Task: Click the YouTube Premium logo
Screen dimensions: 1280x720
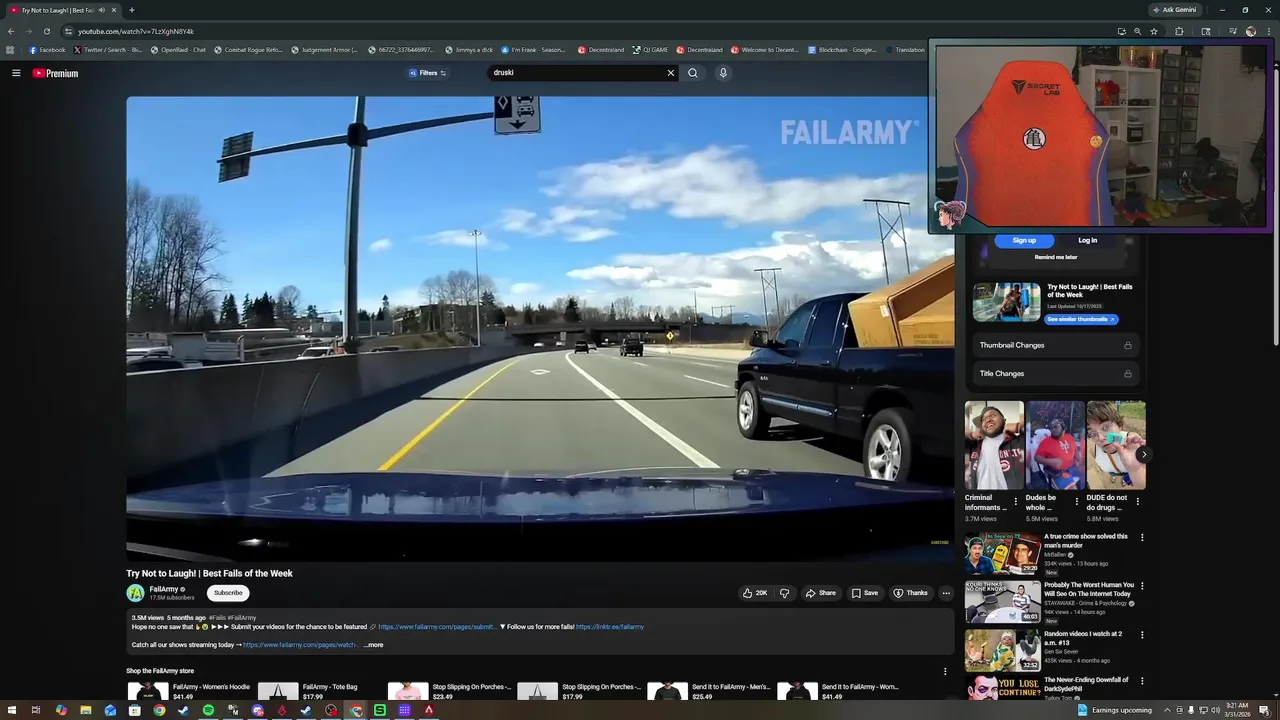Action: [x=55, y=73]
